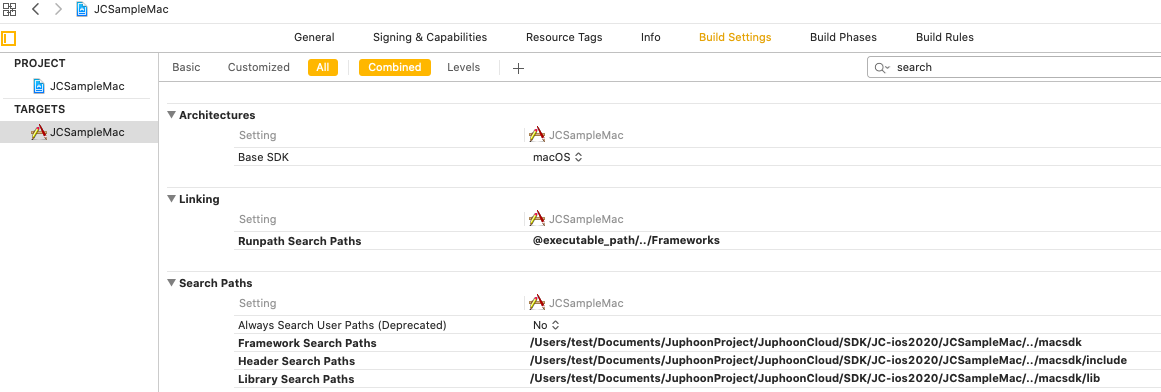Open Always Search User Paths No dropdown

pyautogui.click(x=546, y=325)
